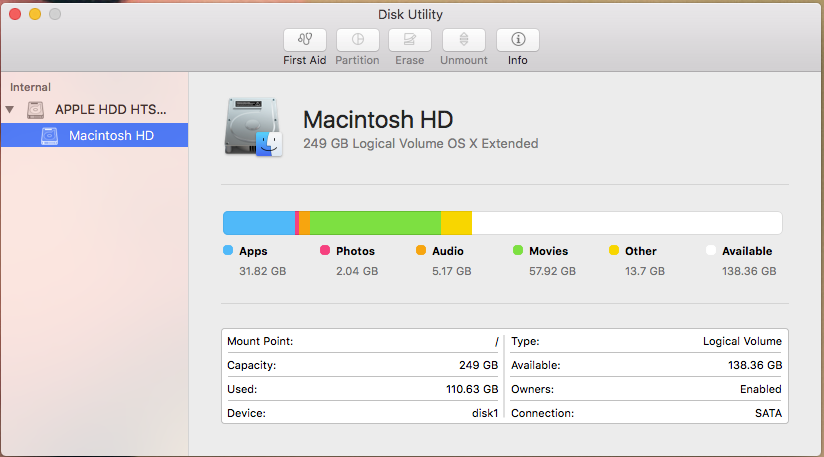Click the 5.17 GB Audio value

coord(452,271)
